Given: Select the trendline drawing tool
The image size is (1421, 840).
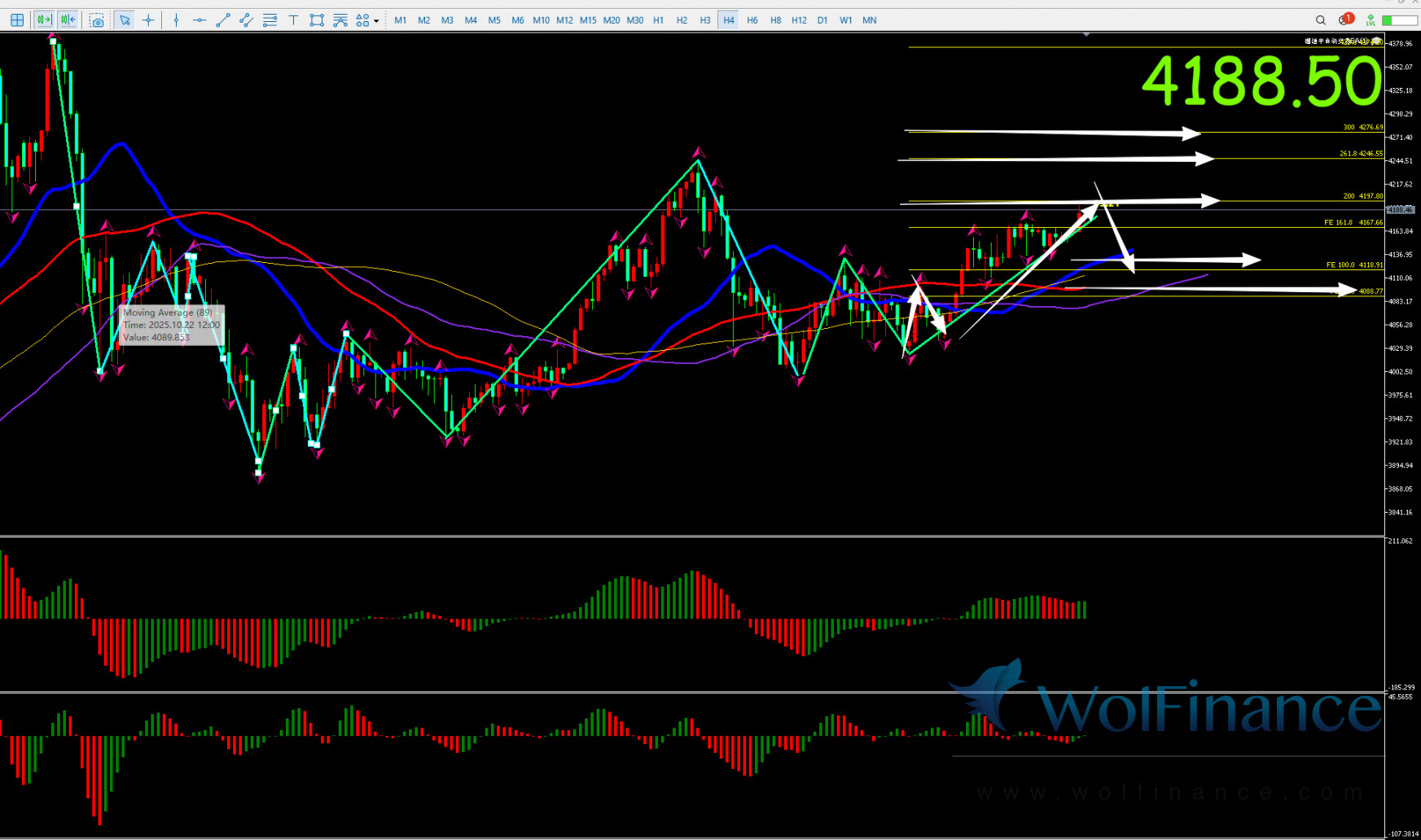Looking at the screenshot, I should point(223,20).
